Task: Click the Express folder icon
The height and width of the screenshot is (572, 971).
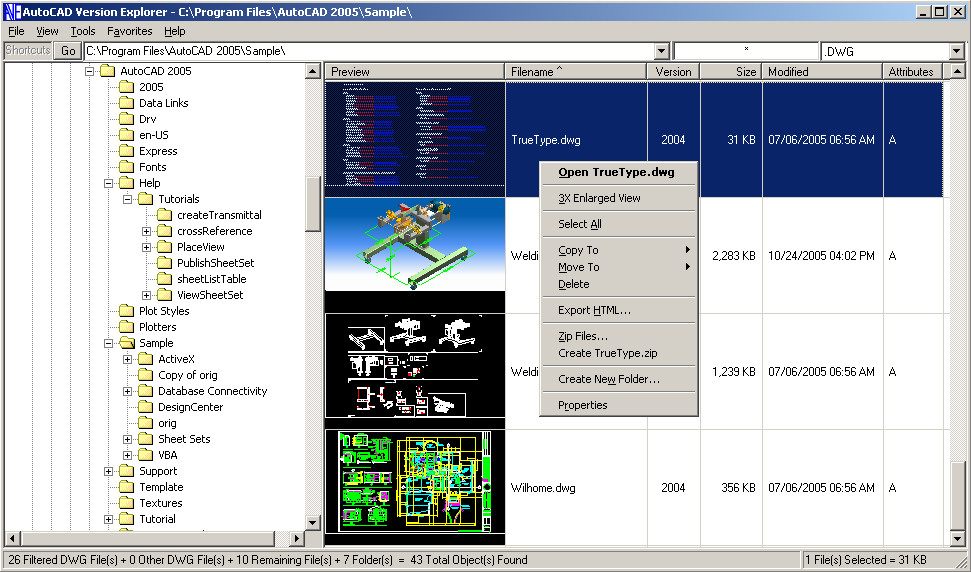Action: click(126, 152)
